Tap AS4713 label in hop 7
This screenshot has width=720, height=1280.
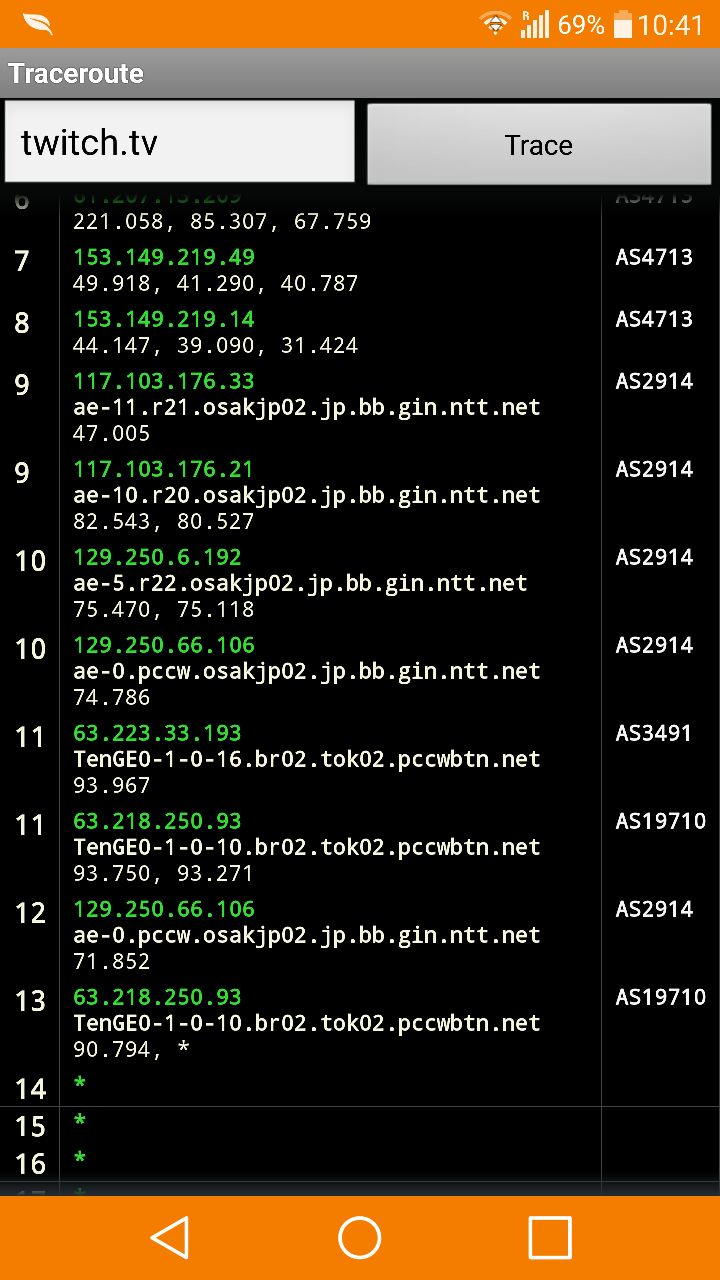[x=654, y=257]
